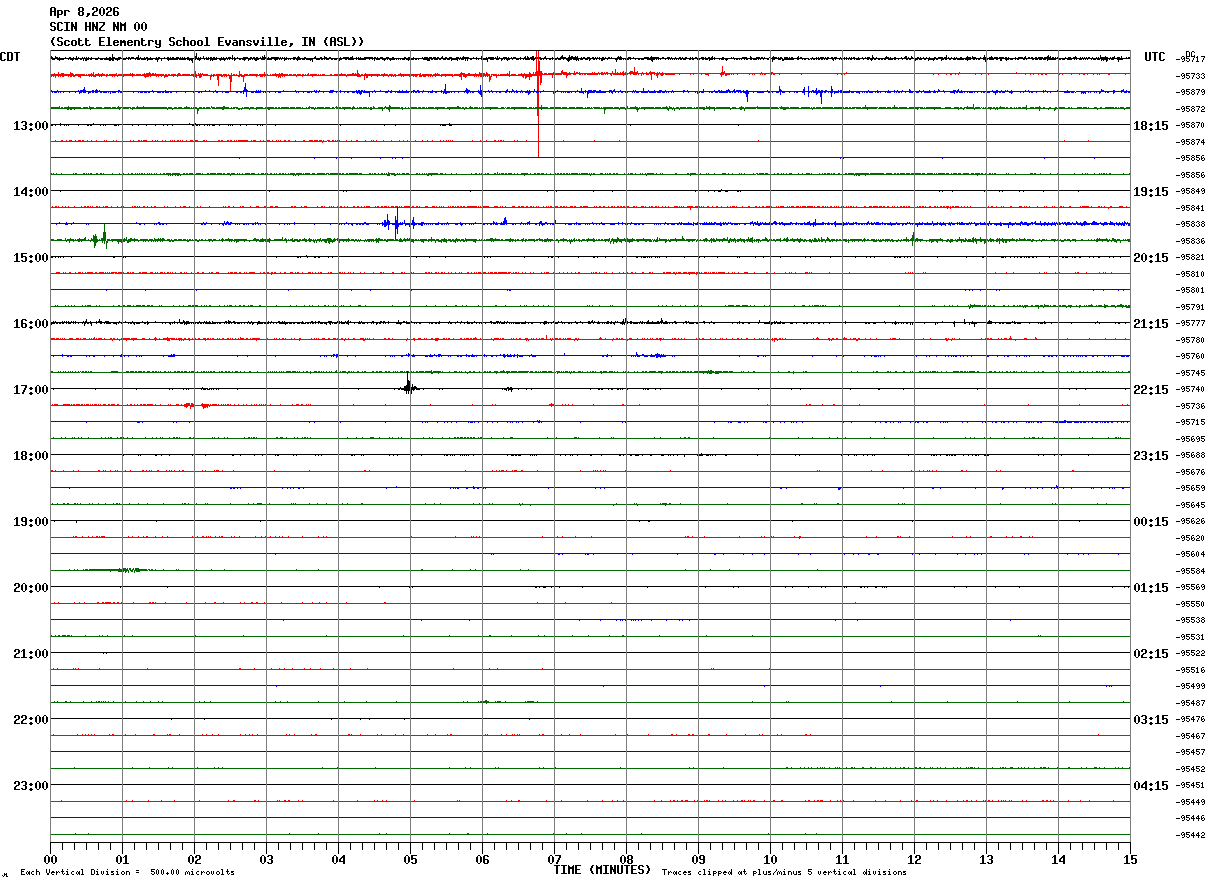Click the SCIN HNZ NM 00 station code
This screenshot has width=1210, height=886.
click(x=98, y=27)
